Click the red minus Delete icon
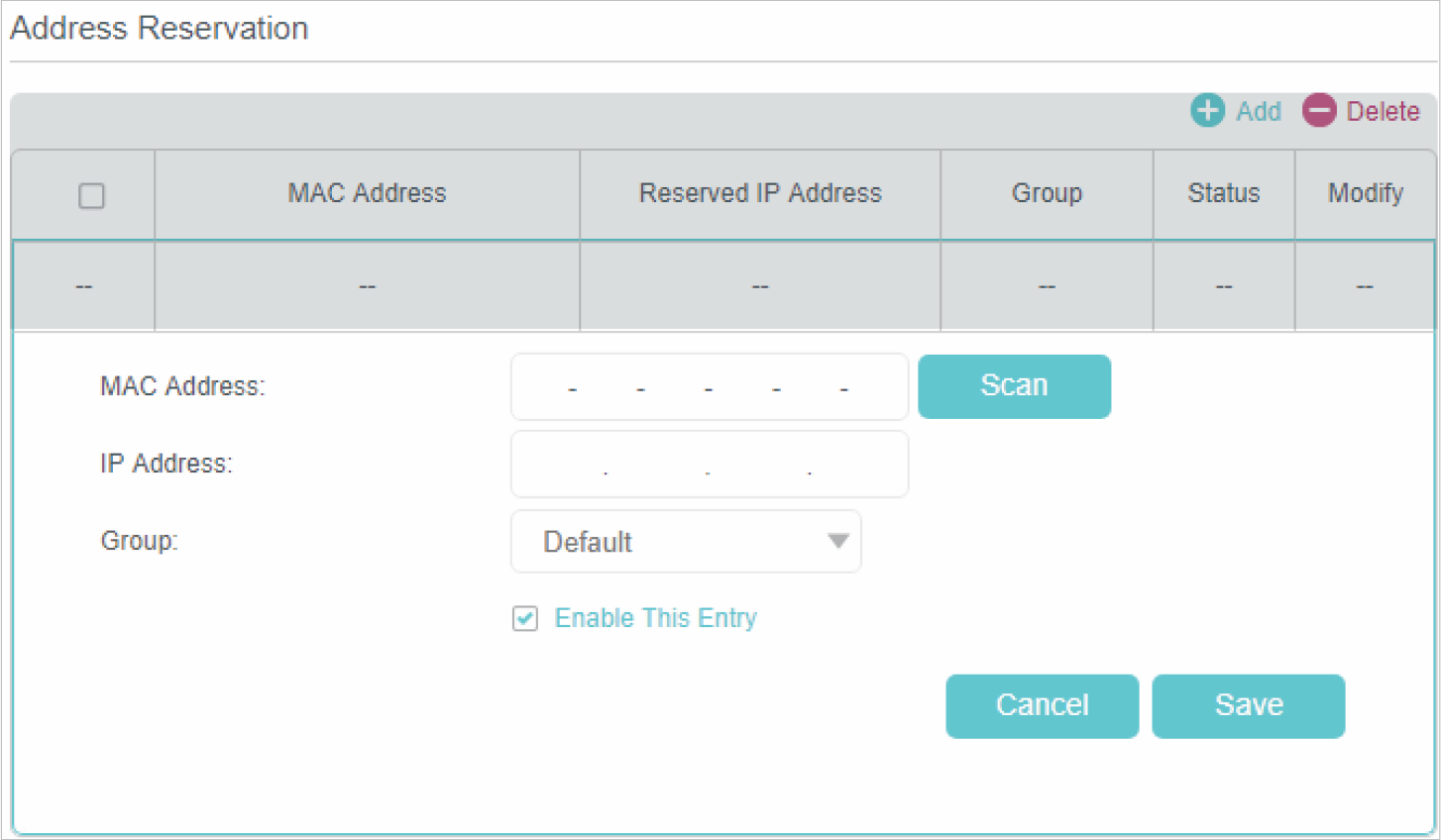1441x840 pixels. click(x=1319, y=110)
